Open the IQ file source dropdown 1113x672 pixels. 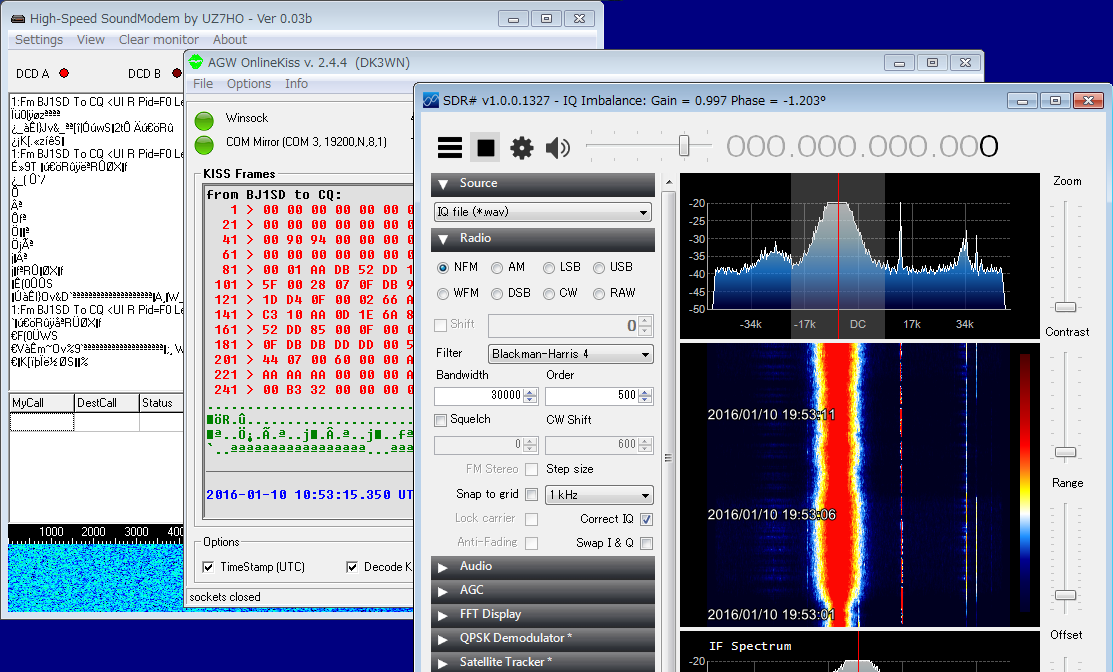543,212
